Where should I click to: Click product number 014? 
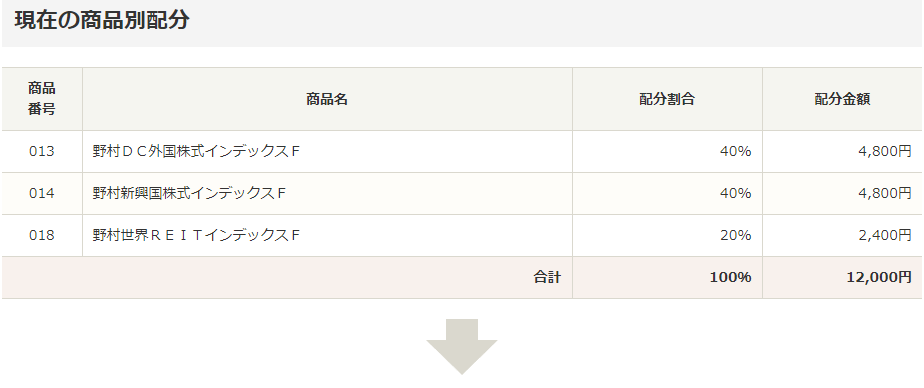(x=42, y=193)
